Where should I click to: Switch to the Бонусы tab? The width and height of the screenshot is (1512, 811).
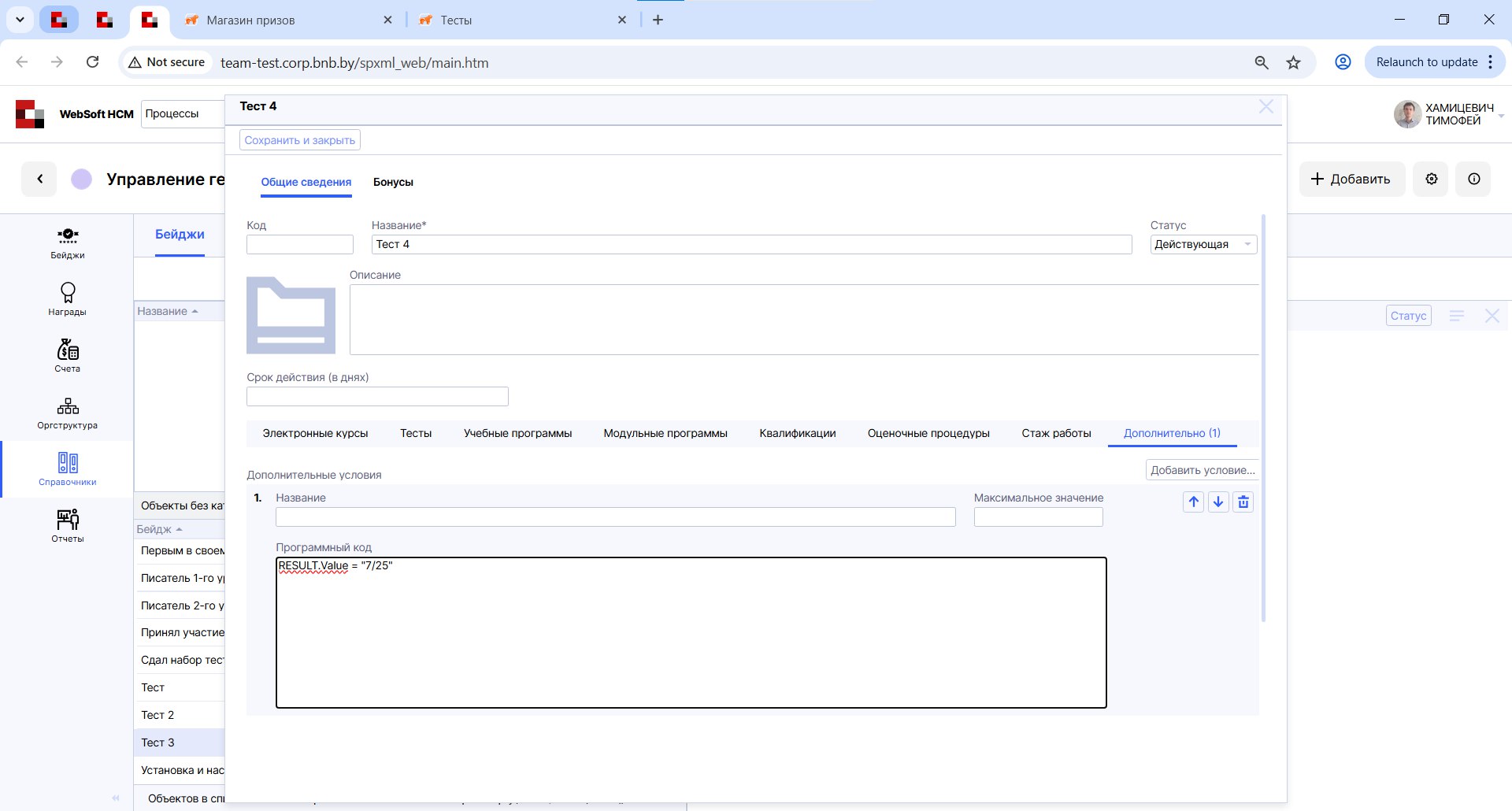tap(393, 183)
